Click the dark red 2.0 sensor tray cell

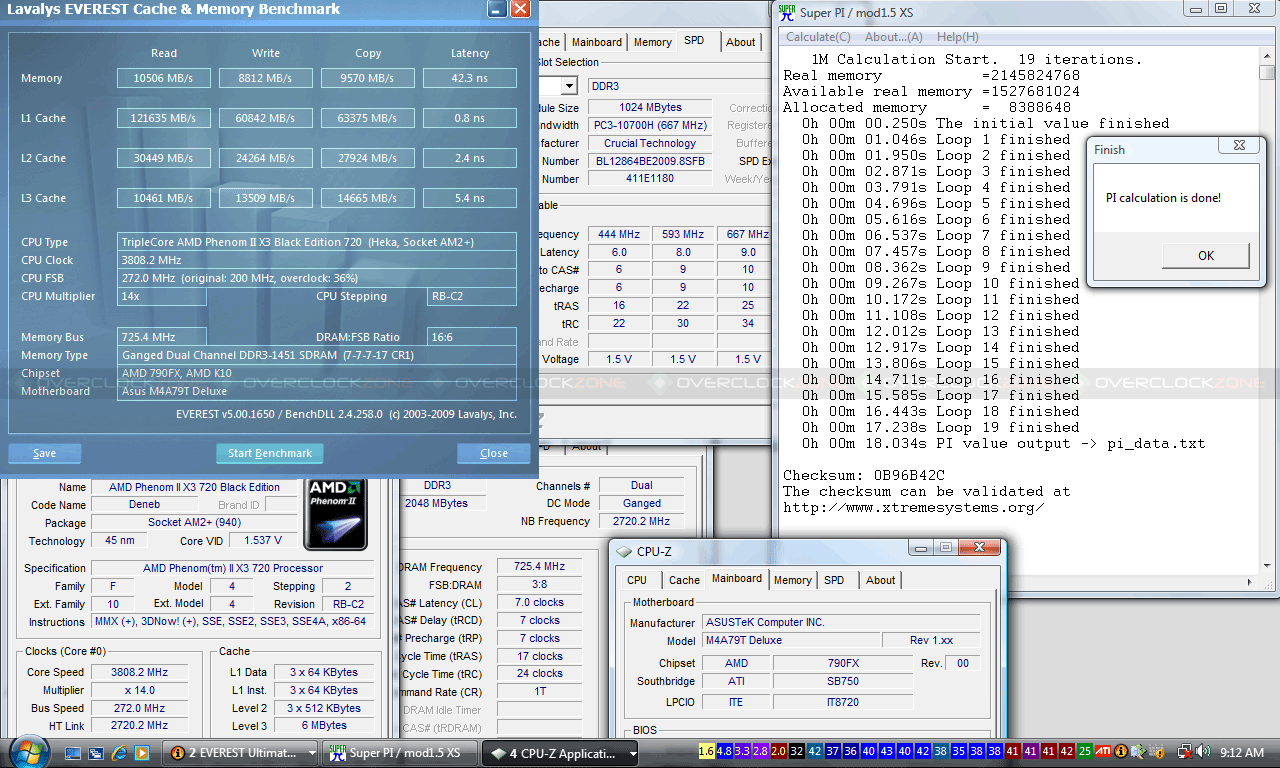778,751
